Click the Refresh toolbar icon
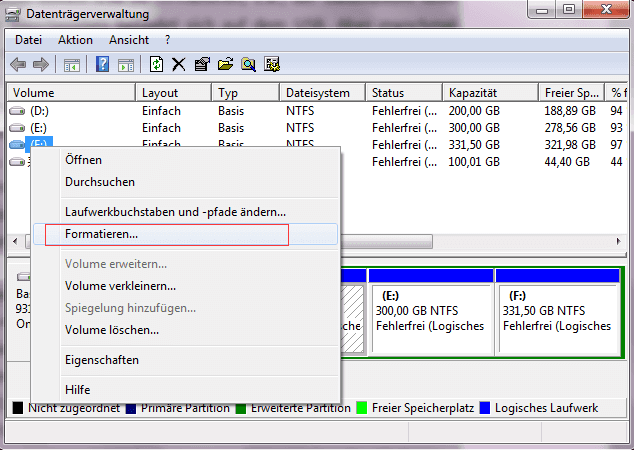Screen dimensions: 634x450 156,64
